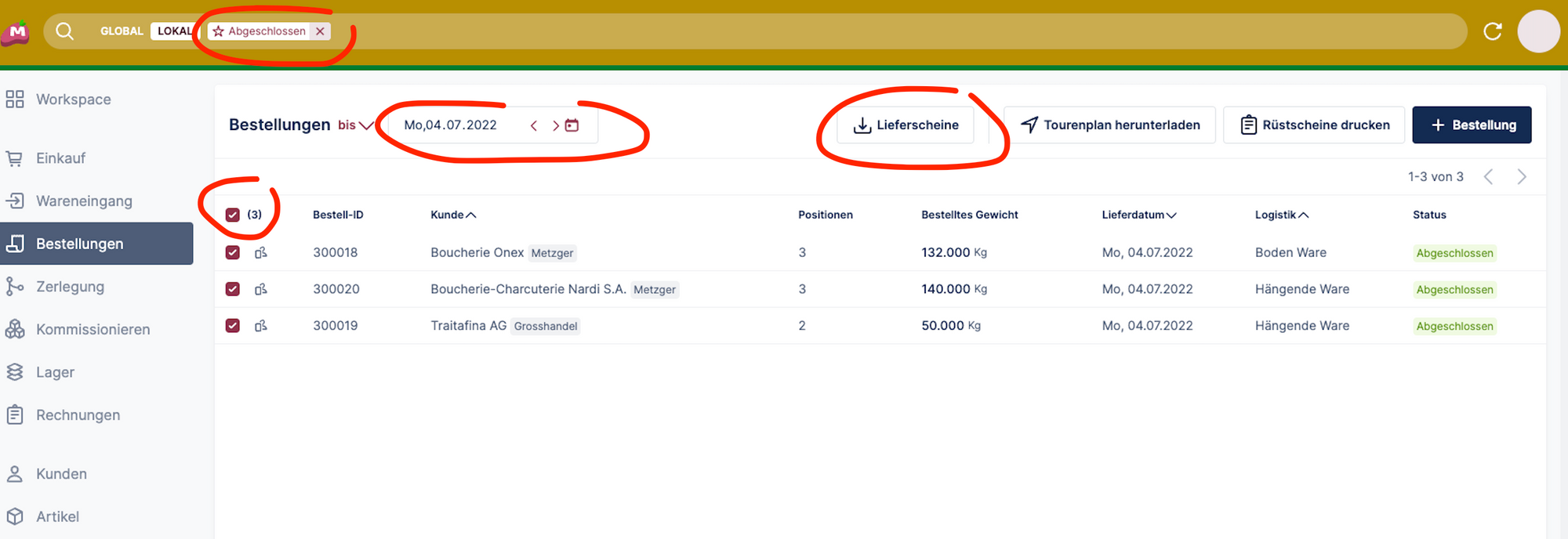Screen dimensions: 1568x539
Task: Open Zerlegung in the sidebar
Action: (x=70, y=287)
